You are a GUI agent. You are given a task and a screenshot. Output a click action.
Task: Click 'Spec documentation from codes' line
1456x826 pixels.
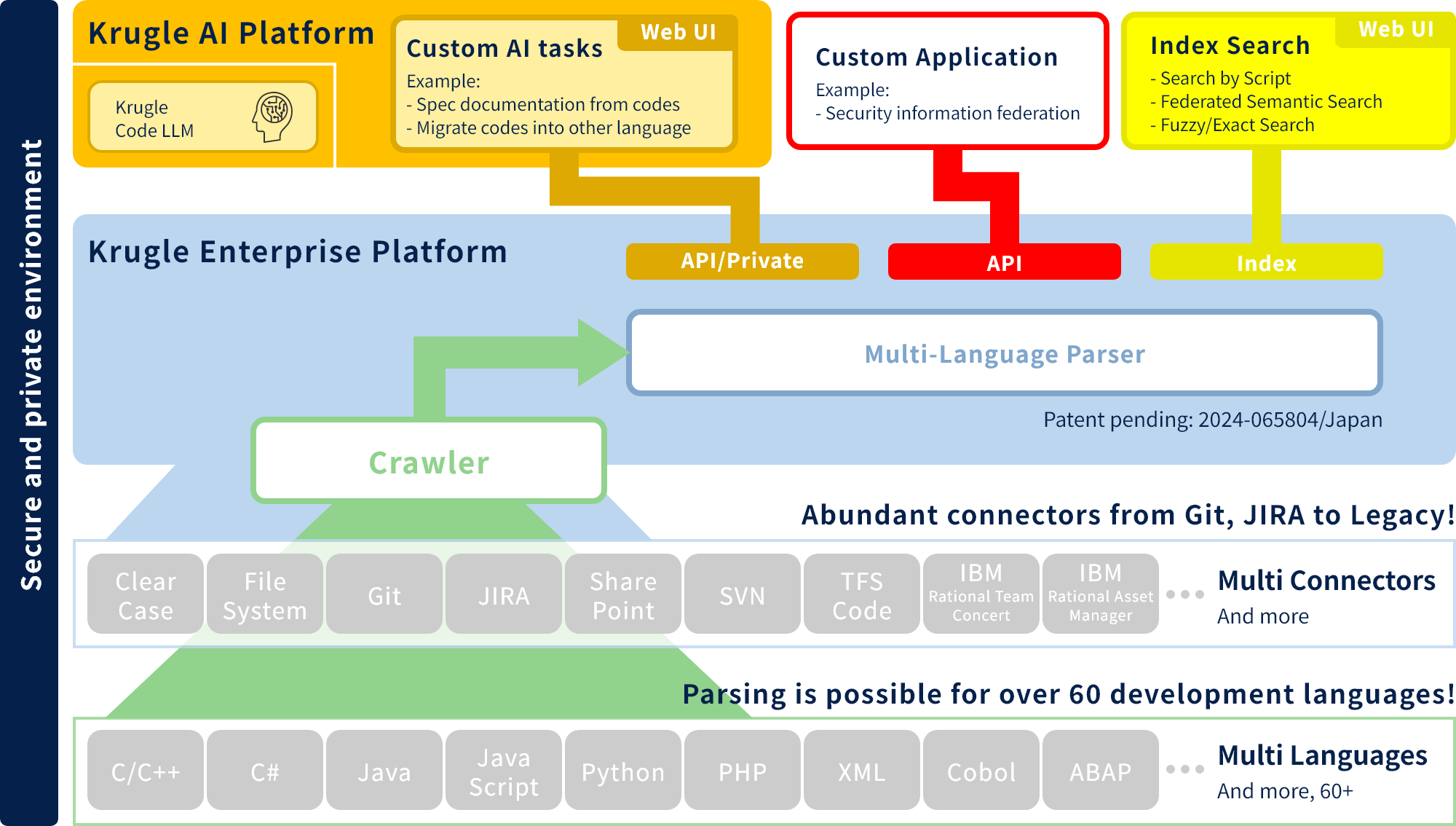click(x=543, y=104)
